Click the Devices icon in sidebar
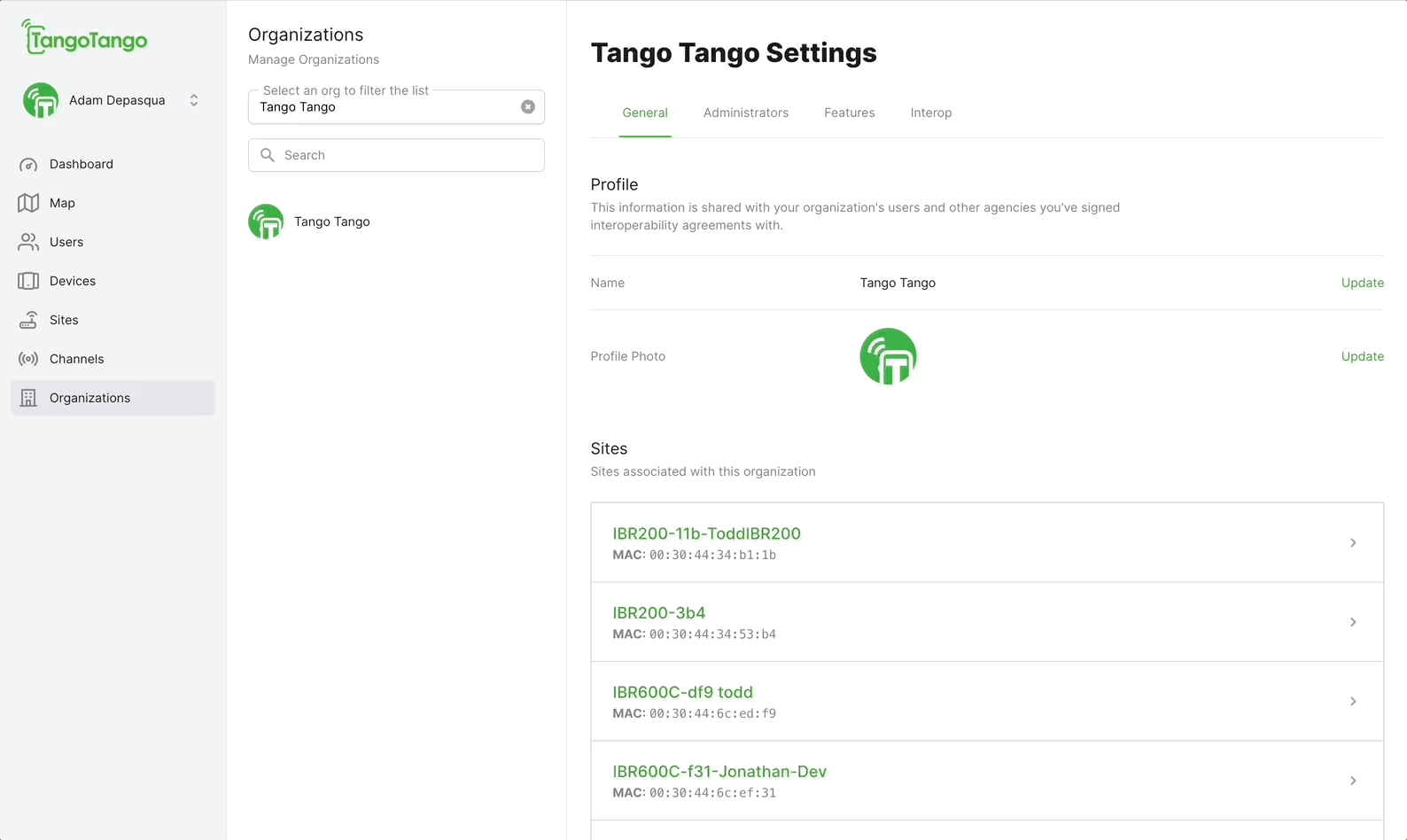This screenshot has width=1407, height=840. click(28, 281)
